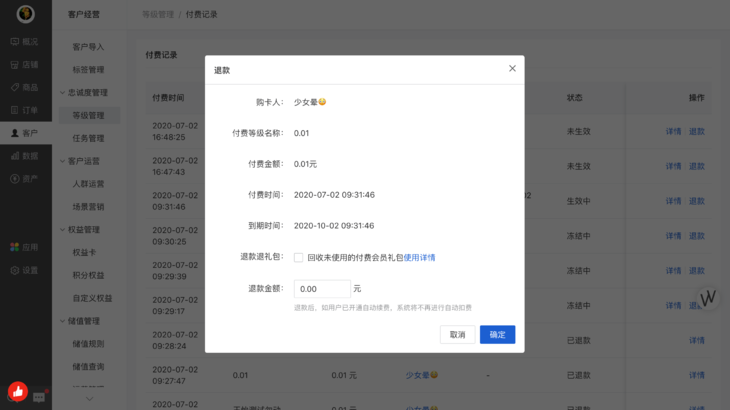Select the 商品 products icon in sidebar
The image size is (730, 410).
[x=15, y=88]
